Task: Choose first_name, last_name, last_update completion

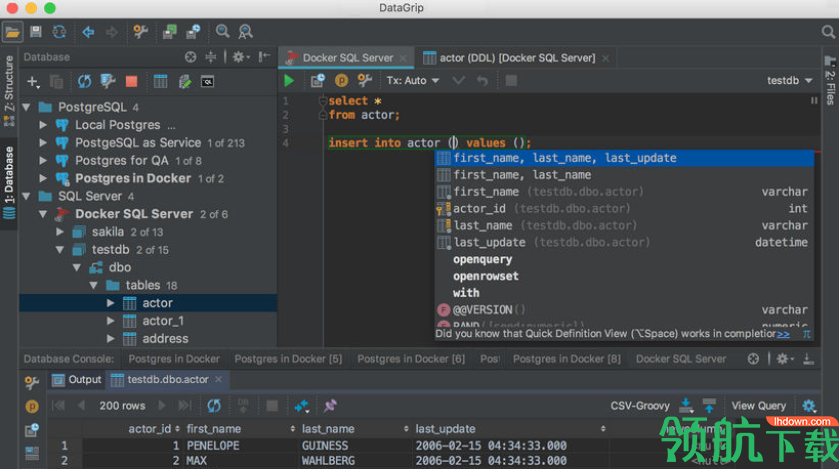Action: [624, 158]
